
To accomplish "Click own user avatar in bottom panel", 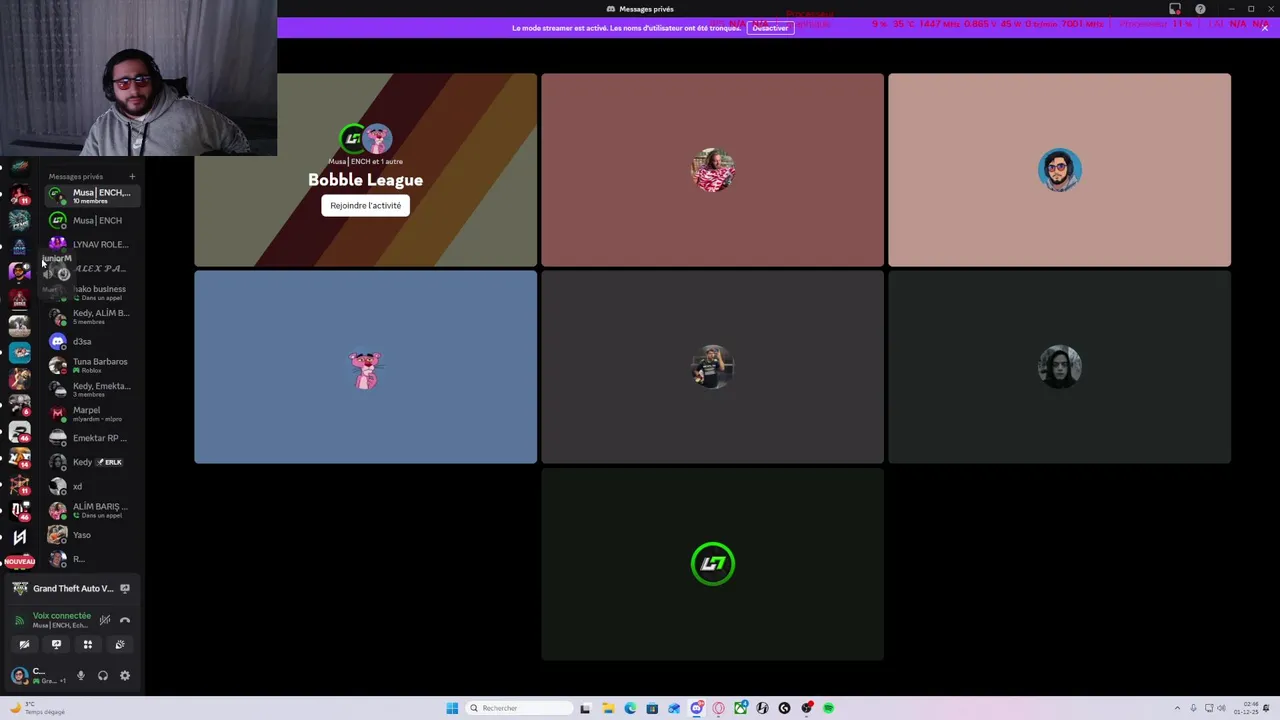I will [19, 675].
